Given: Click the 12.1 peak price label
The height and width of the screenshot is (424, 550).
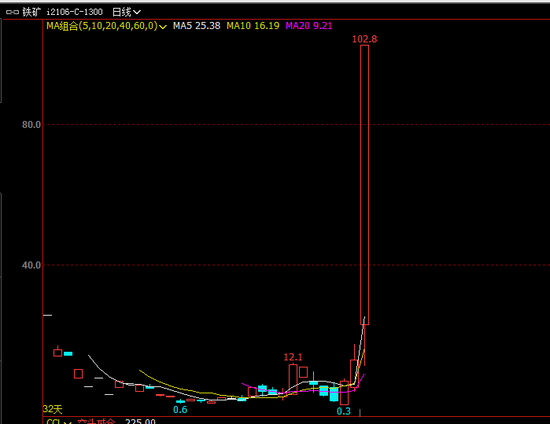Looking at the screenshot, I should click(293, 357).
